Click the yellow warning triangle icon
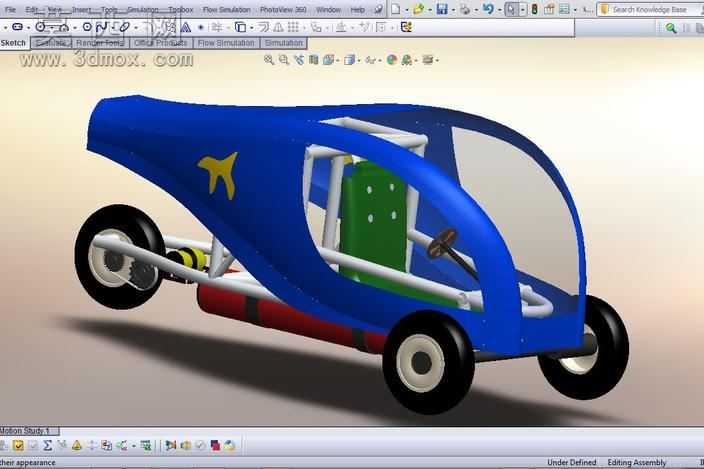704x469 pixels. click(x=77, y=446)
